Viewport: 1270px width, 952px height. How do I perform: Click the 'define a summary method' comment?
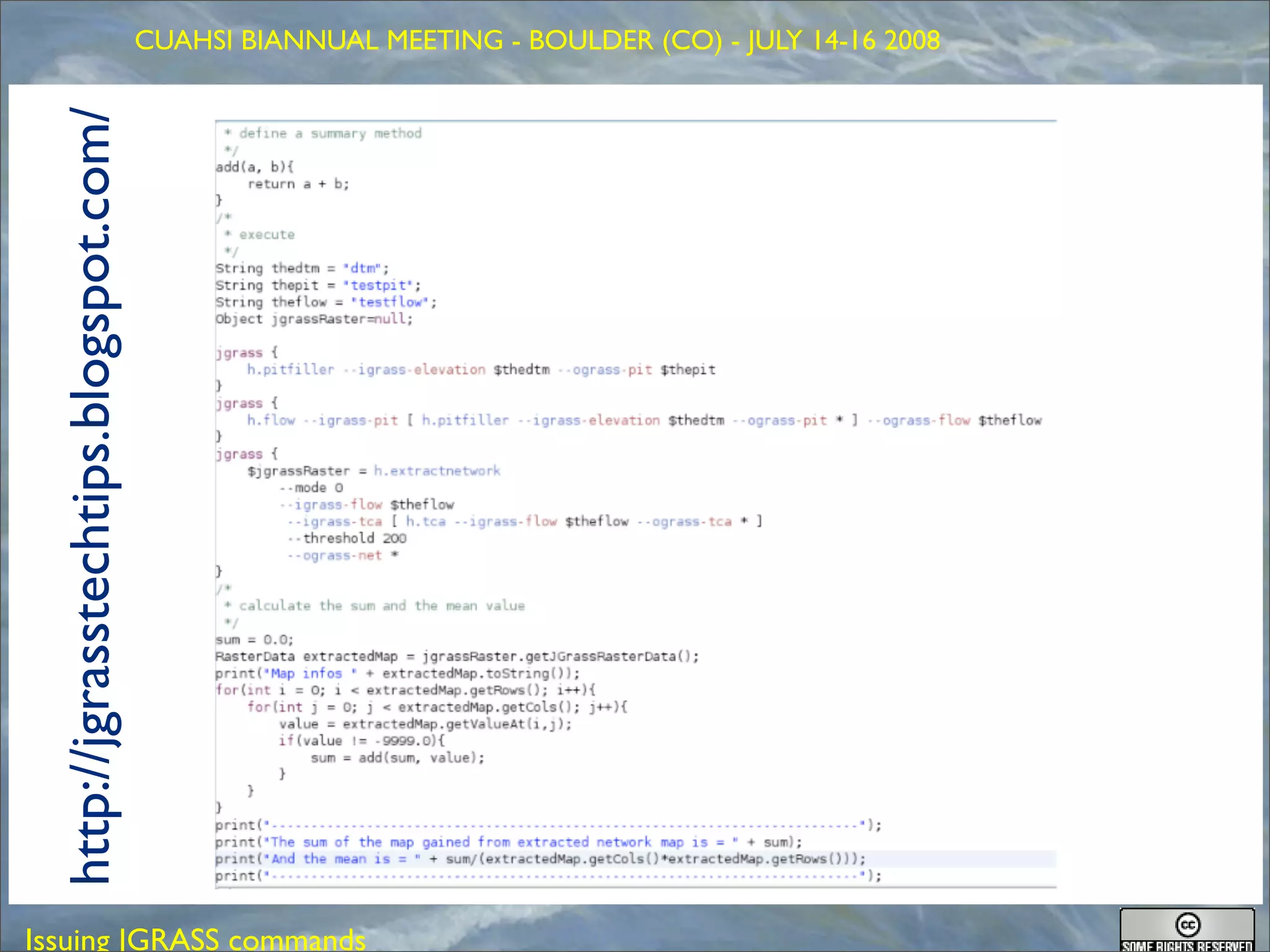[x=322, y=133]
